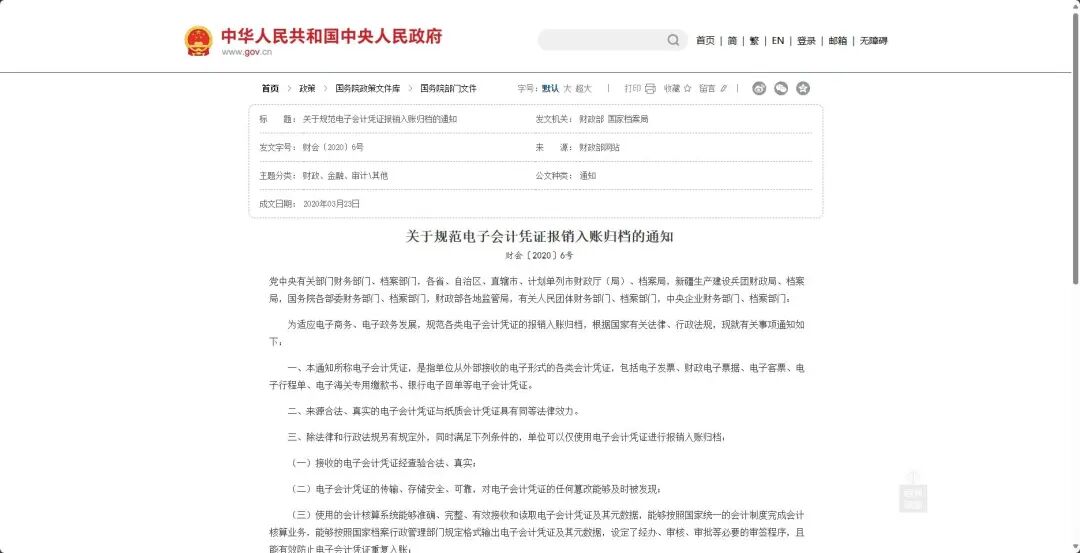The image size is (1080, 553).
Task: Click the 2020年03月23日 date value
Action: point(331,204)
